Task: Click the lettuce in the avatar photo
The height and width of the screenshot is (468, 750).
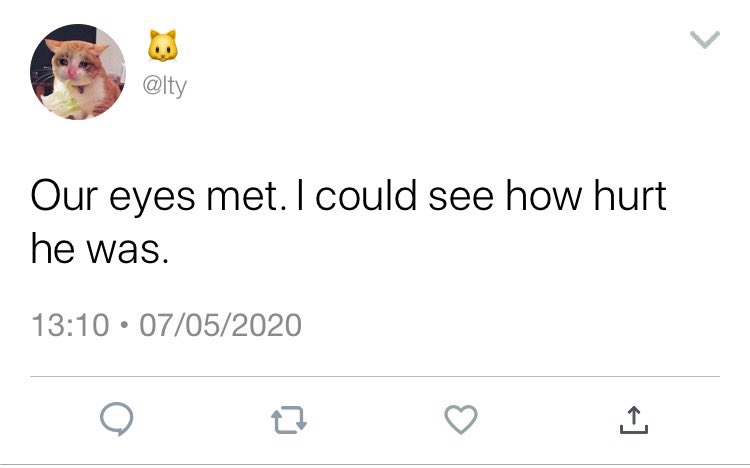Action: [x=62, y=100]
